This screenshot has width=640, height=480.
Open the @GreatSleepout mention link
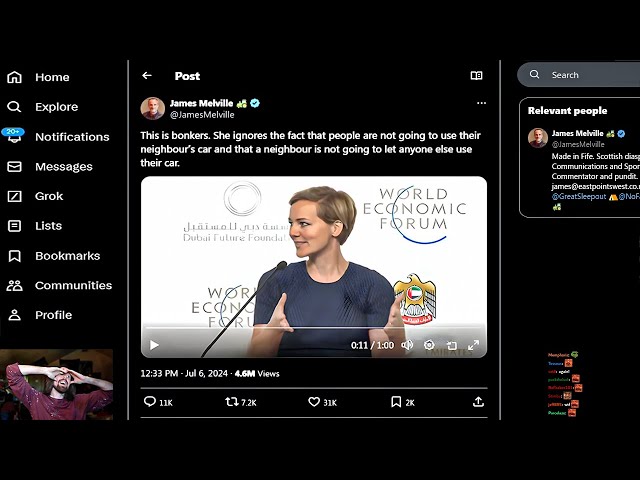[579, 196]
